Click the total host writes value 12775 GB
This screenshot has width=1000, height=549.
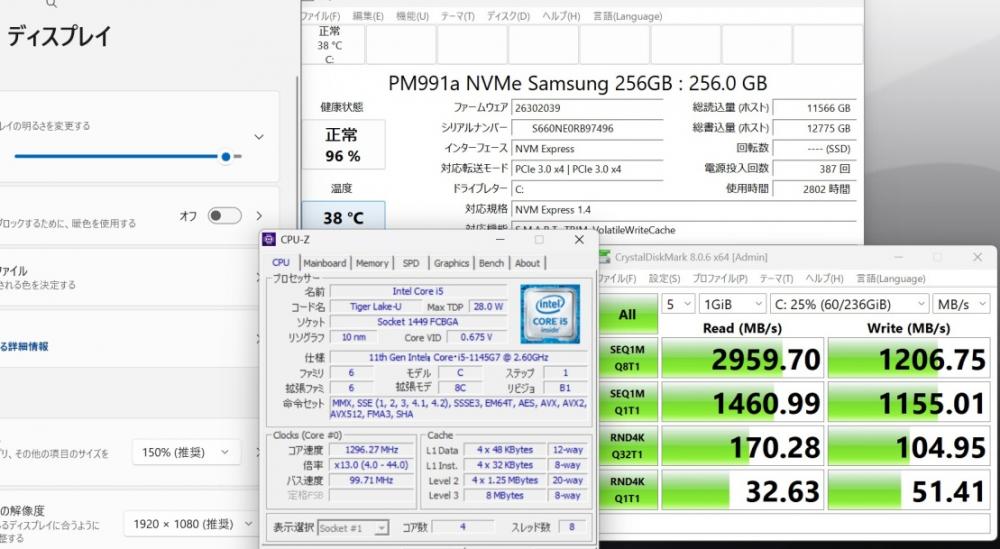[x=814, y=128]
